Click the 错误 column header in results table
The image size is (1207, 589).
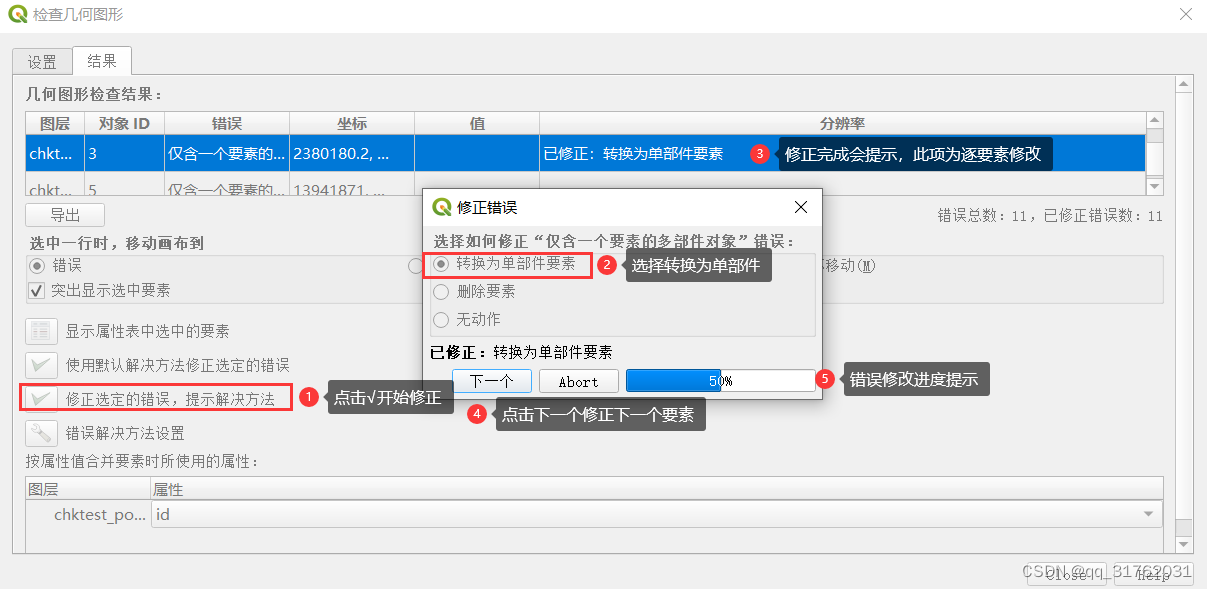(x=227, y=123)
